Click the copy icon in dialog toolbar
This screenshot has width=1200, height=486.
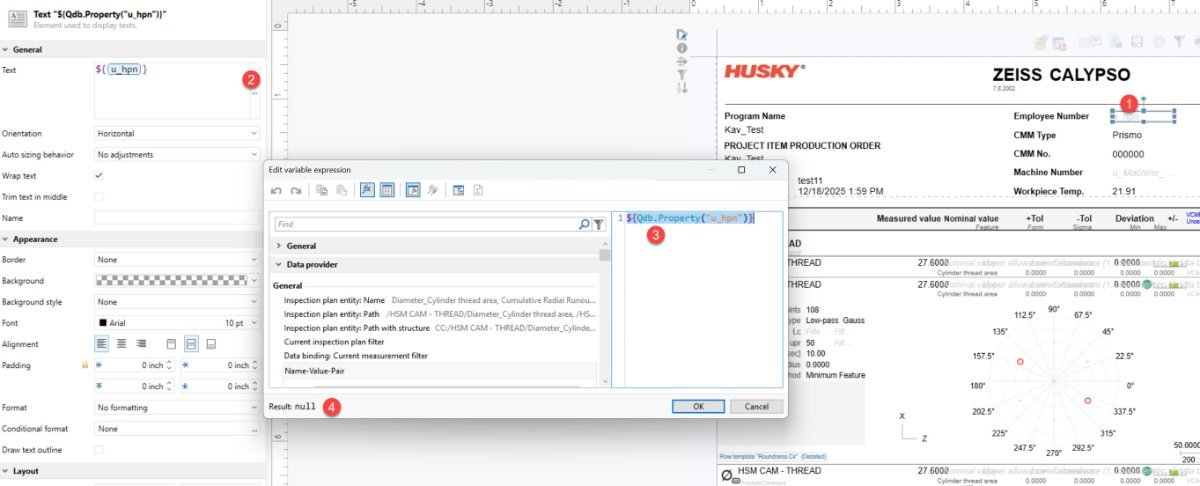point(322,190)
